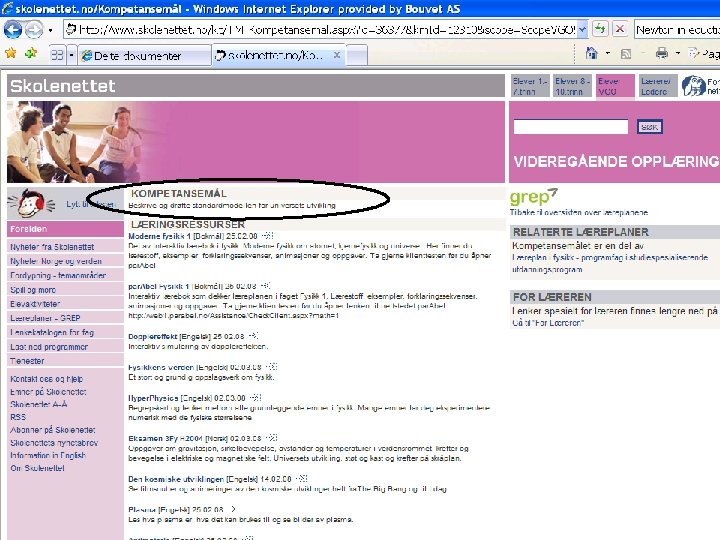Click external-link icon after Fysikkens verden
The height and width of the screenshot is (540, 720).
[272, 366]
